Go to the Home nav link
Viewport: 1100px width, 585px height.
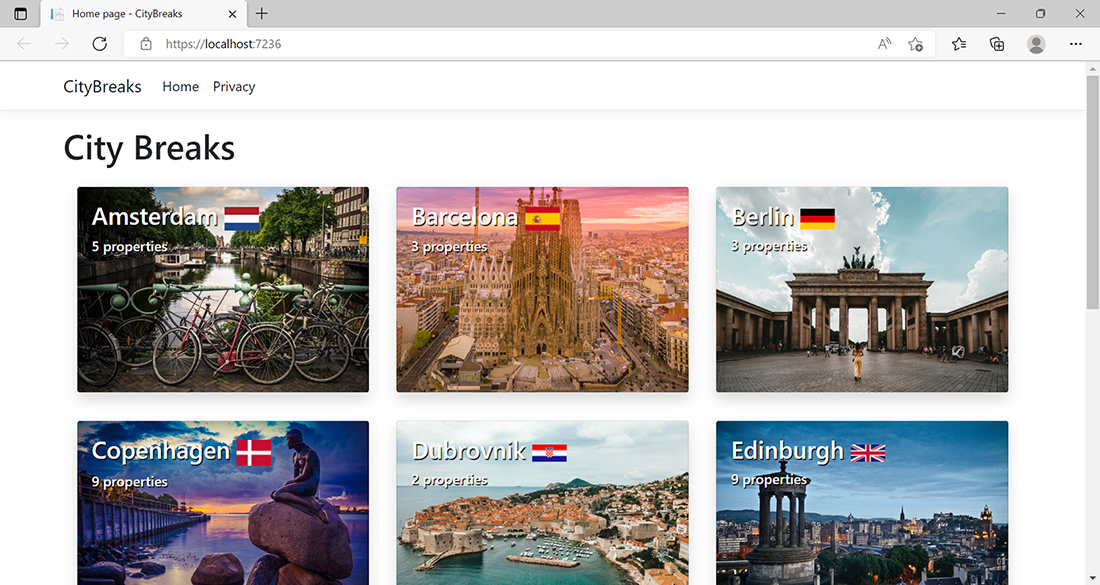coord(180,86)
